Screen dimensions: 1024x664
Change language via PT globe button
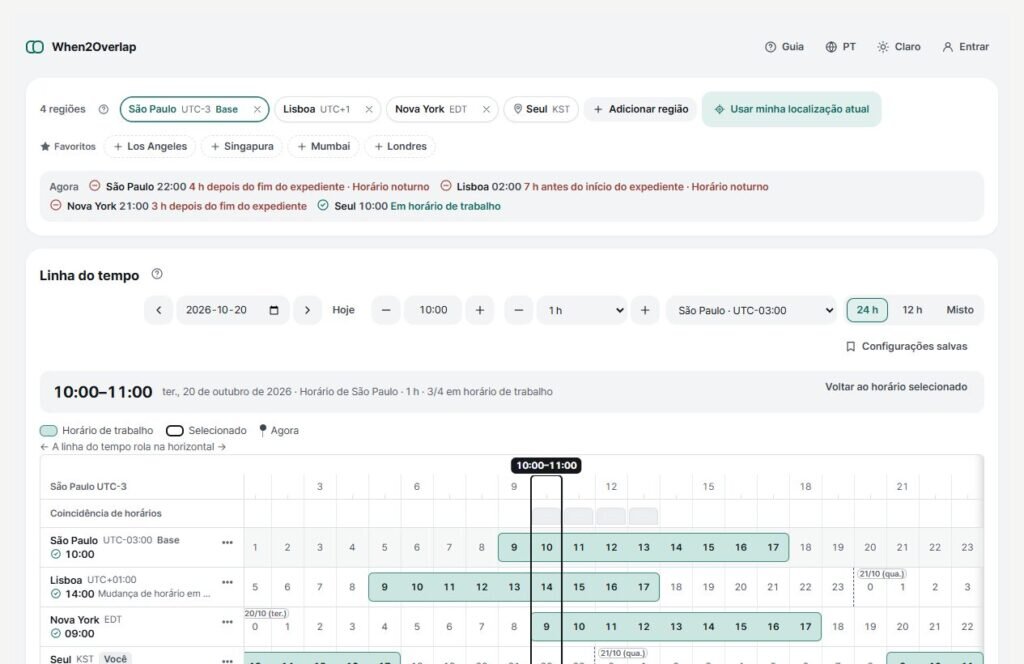point(840,47)
